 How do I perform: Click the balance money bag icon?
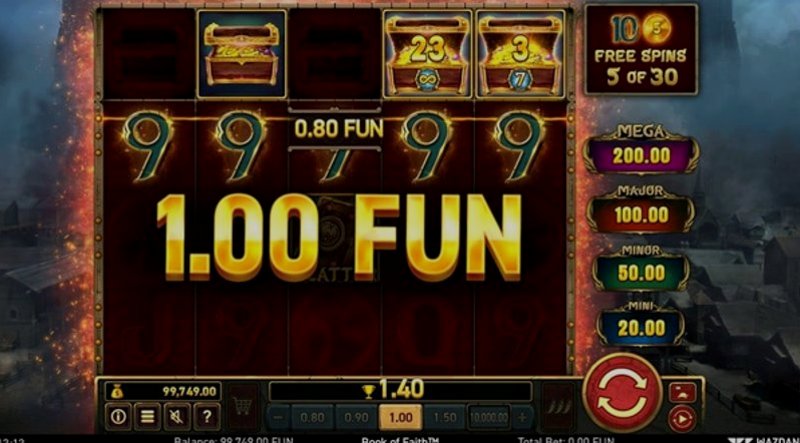(117, 391)
